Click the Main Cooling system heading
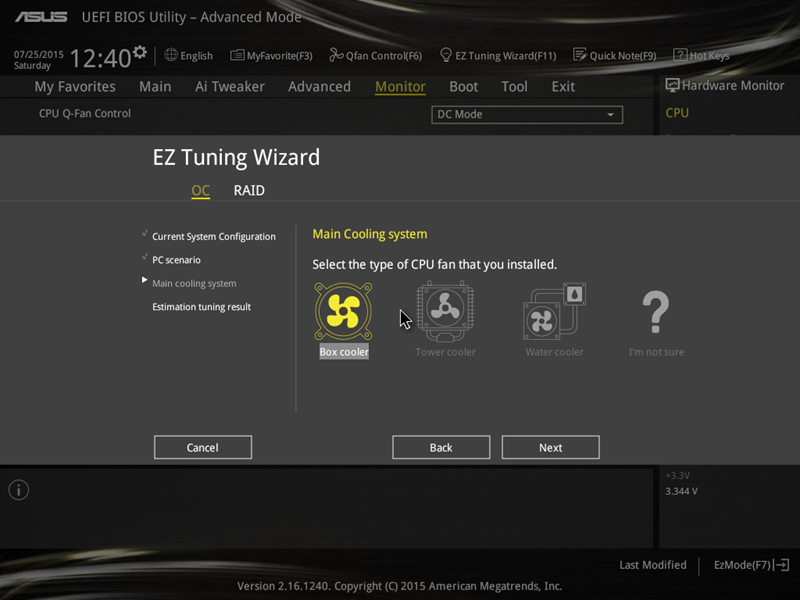 [x=370, y=234]
